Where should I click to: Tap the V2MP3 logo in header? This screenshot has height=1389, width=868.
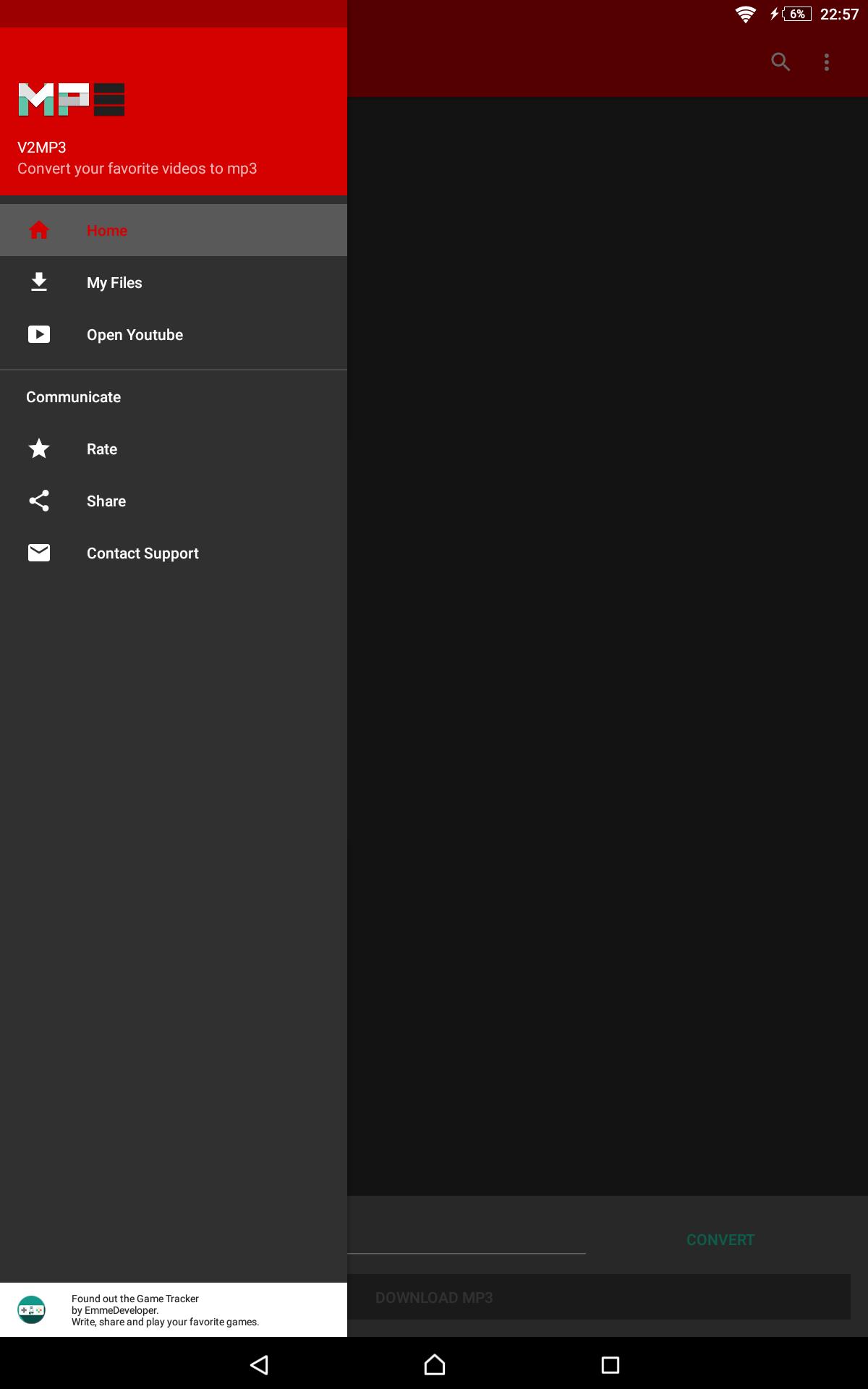71,100
